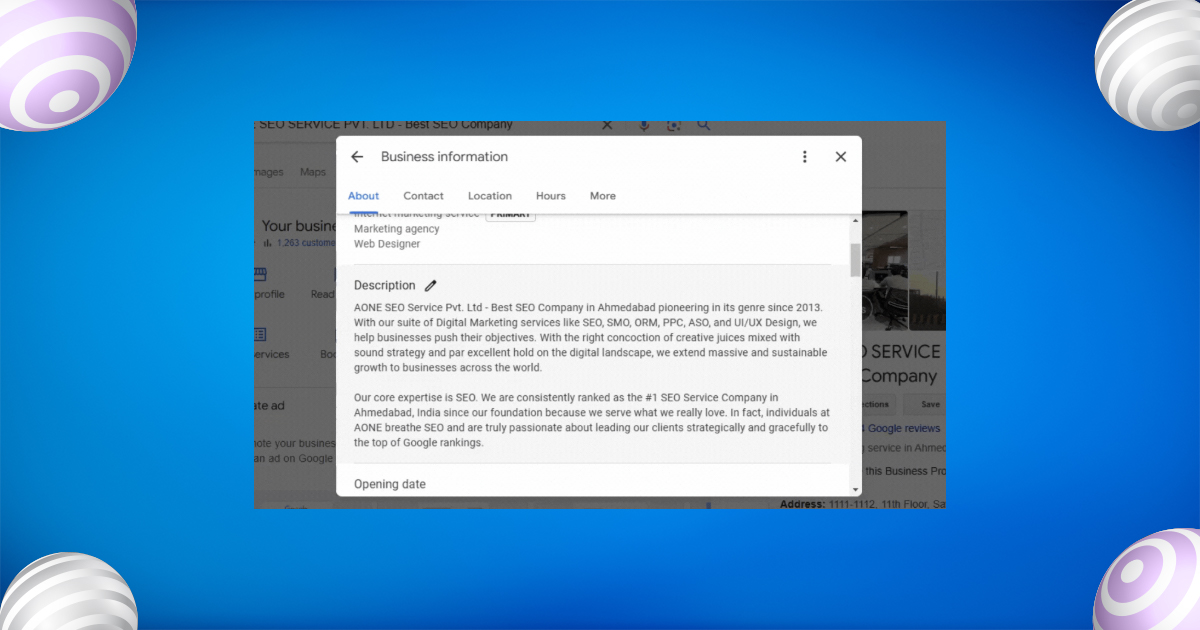
Task: Close the Business information dialog
Action: click(x=840, y=157)
